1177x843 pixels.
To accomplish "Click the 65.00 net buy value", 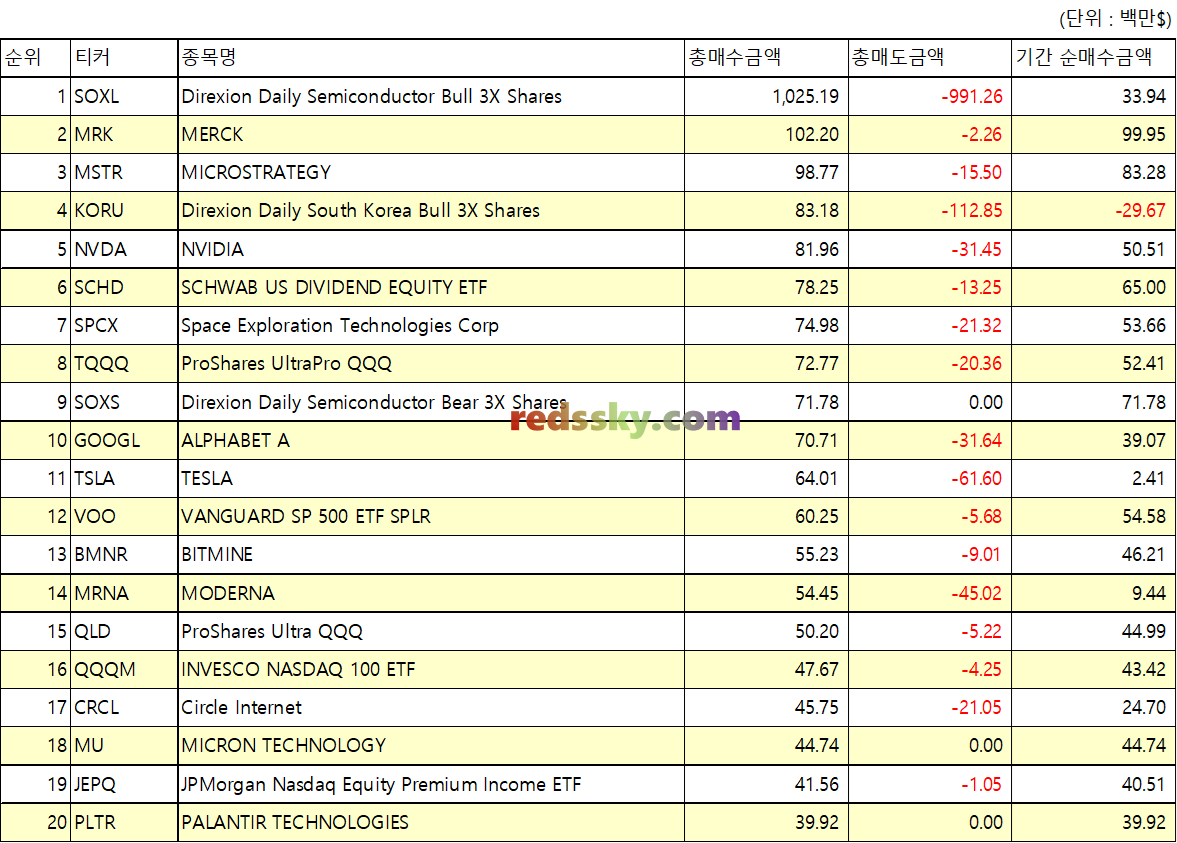I will pyautogui.click(x=1144, y=288).
